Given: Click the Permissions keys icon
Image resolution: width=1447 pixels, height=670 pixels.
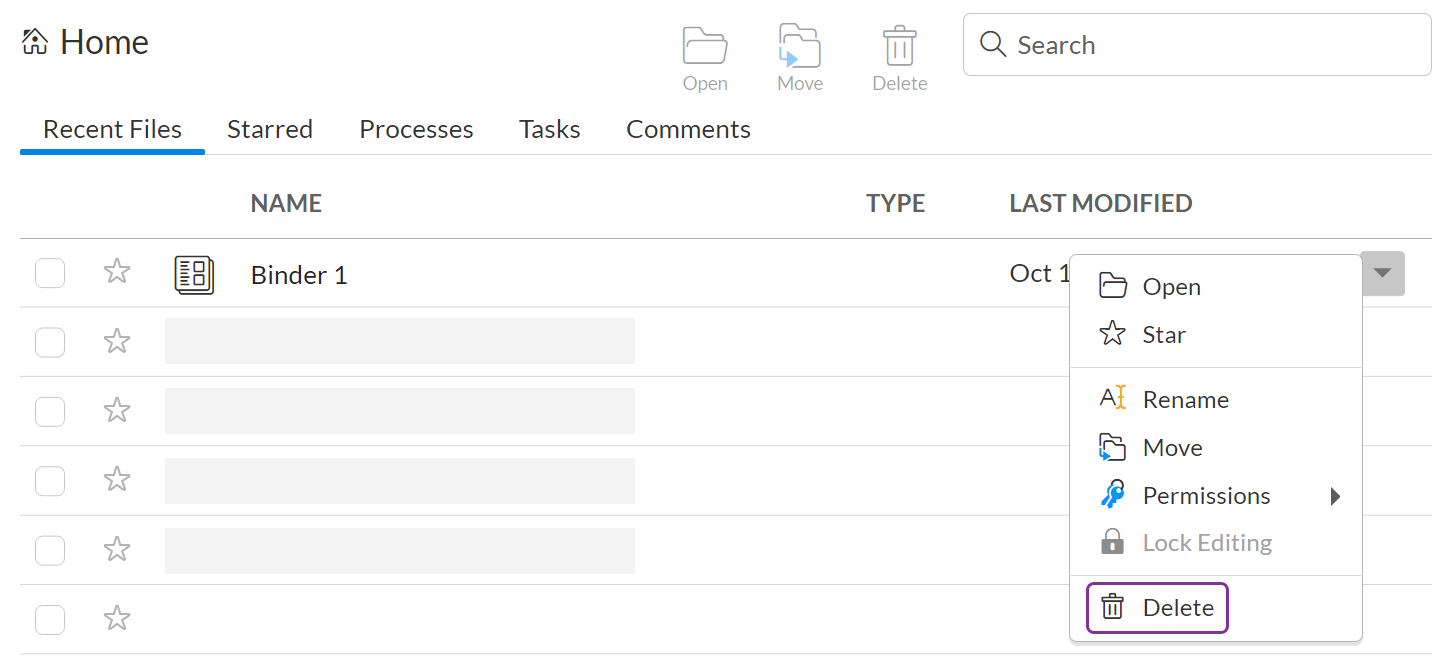Looking at the screenshot, I should pos(1112,495).
